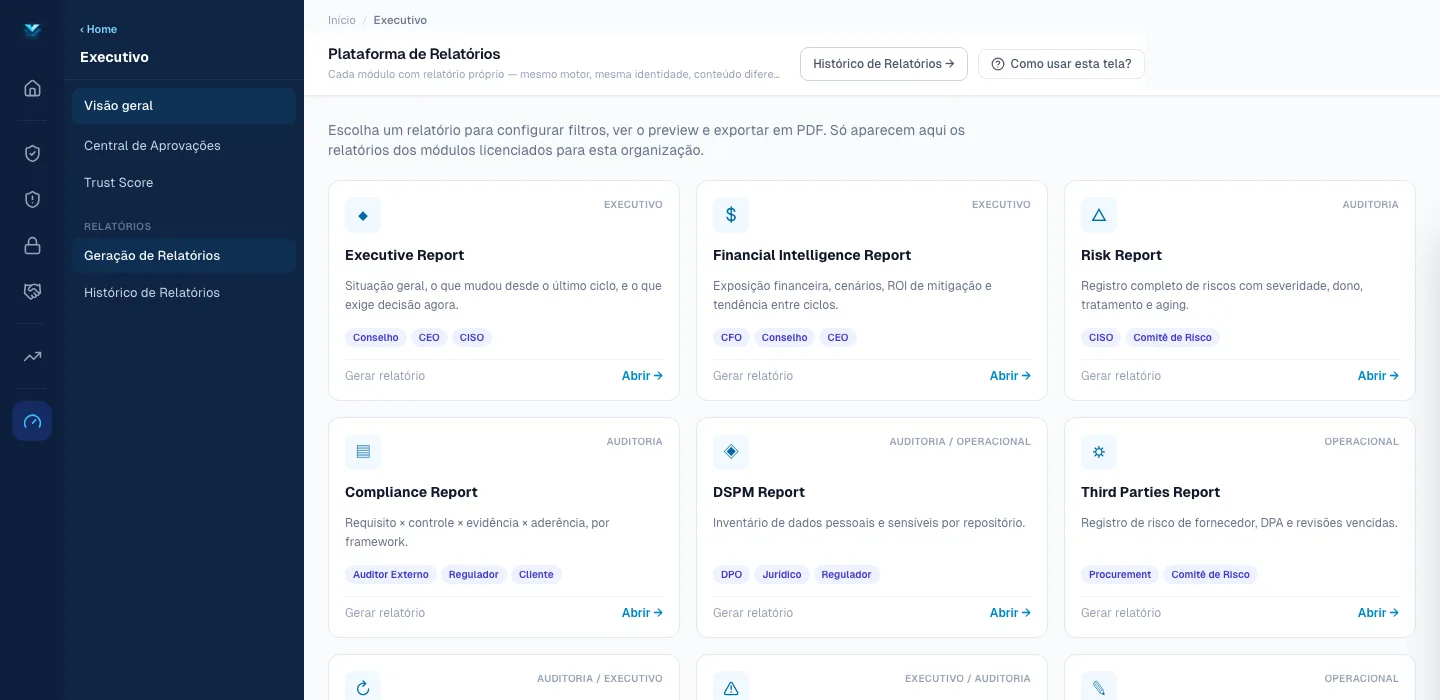Click Como usar esta tela? help button

(x=1061, y=64)
